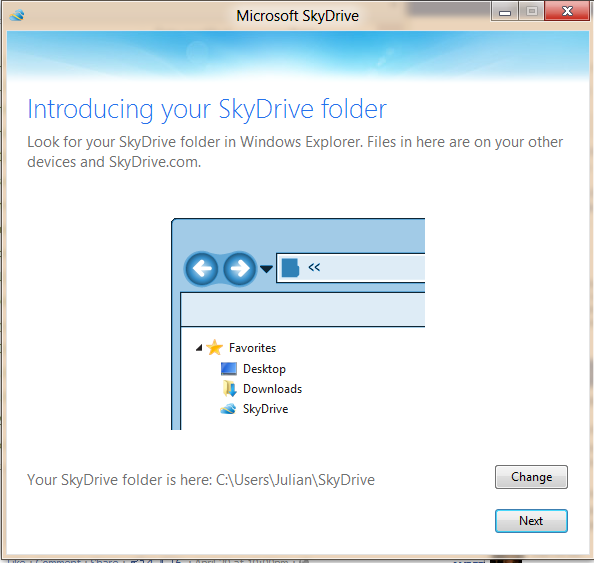Screen dimensions: 594x563
Task: Click the Desktop icon in Favorites
Action: click(x=229, y=369)
